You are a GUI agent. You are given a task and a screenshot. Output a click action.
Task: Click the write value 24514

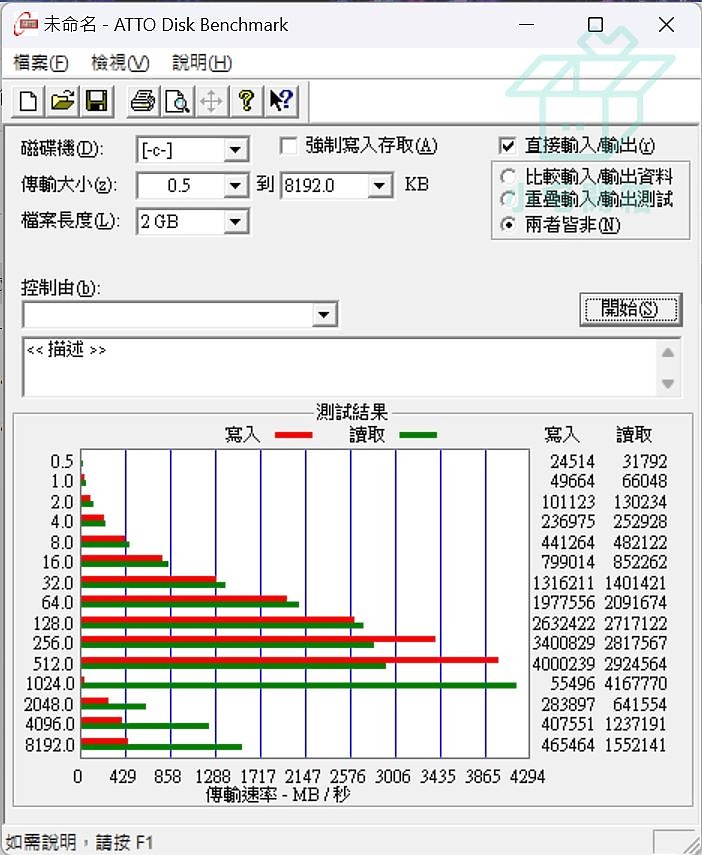coord(572,461)
